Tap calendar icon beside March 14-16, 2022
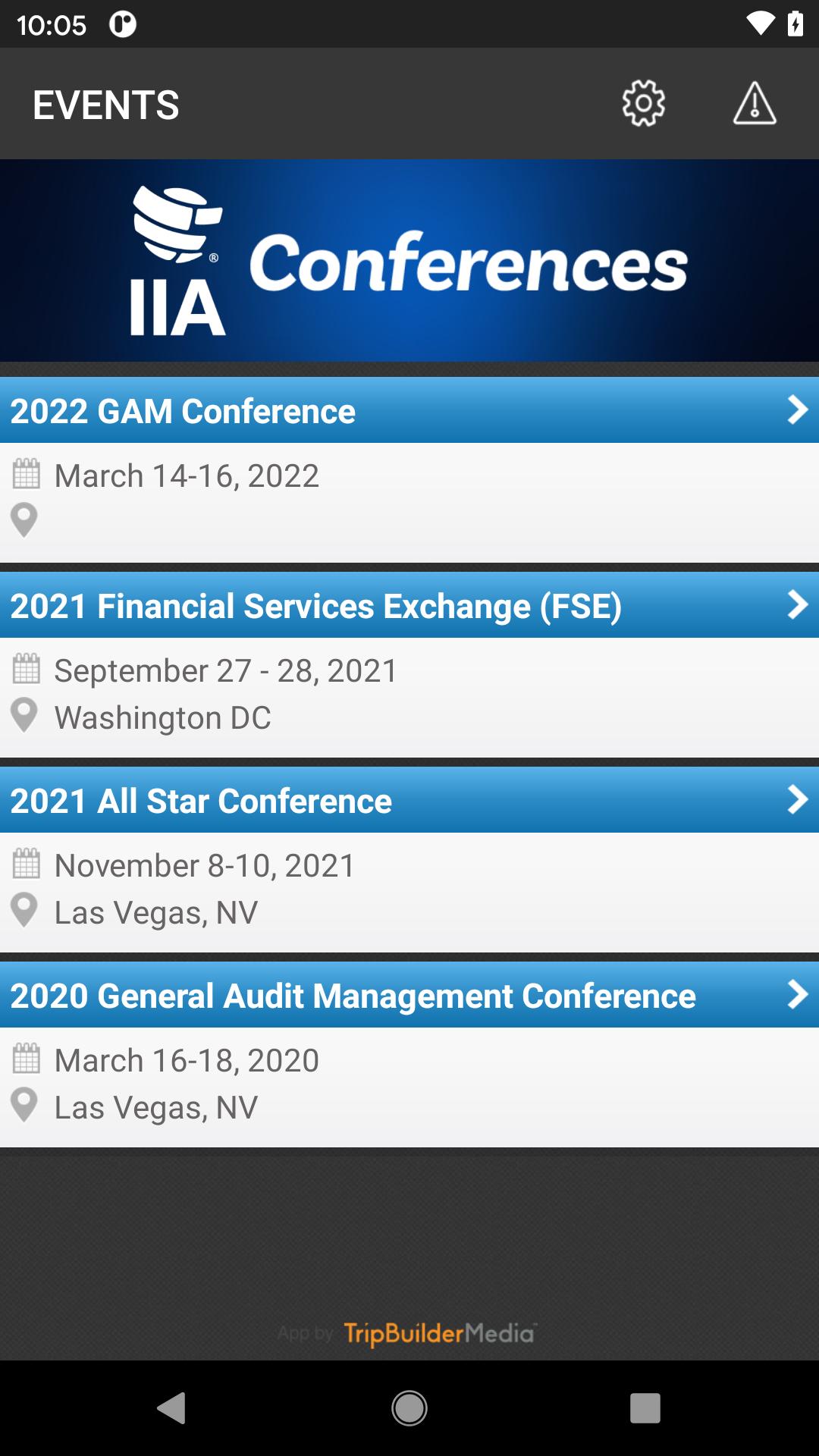819x1456 pixels. (x=27, y=474)
